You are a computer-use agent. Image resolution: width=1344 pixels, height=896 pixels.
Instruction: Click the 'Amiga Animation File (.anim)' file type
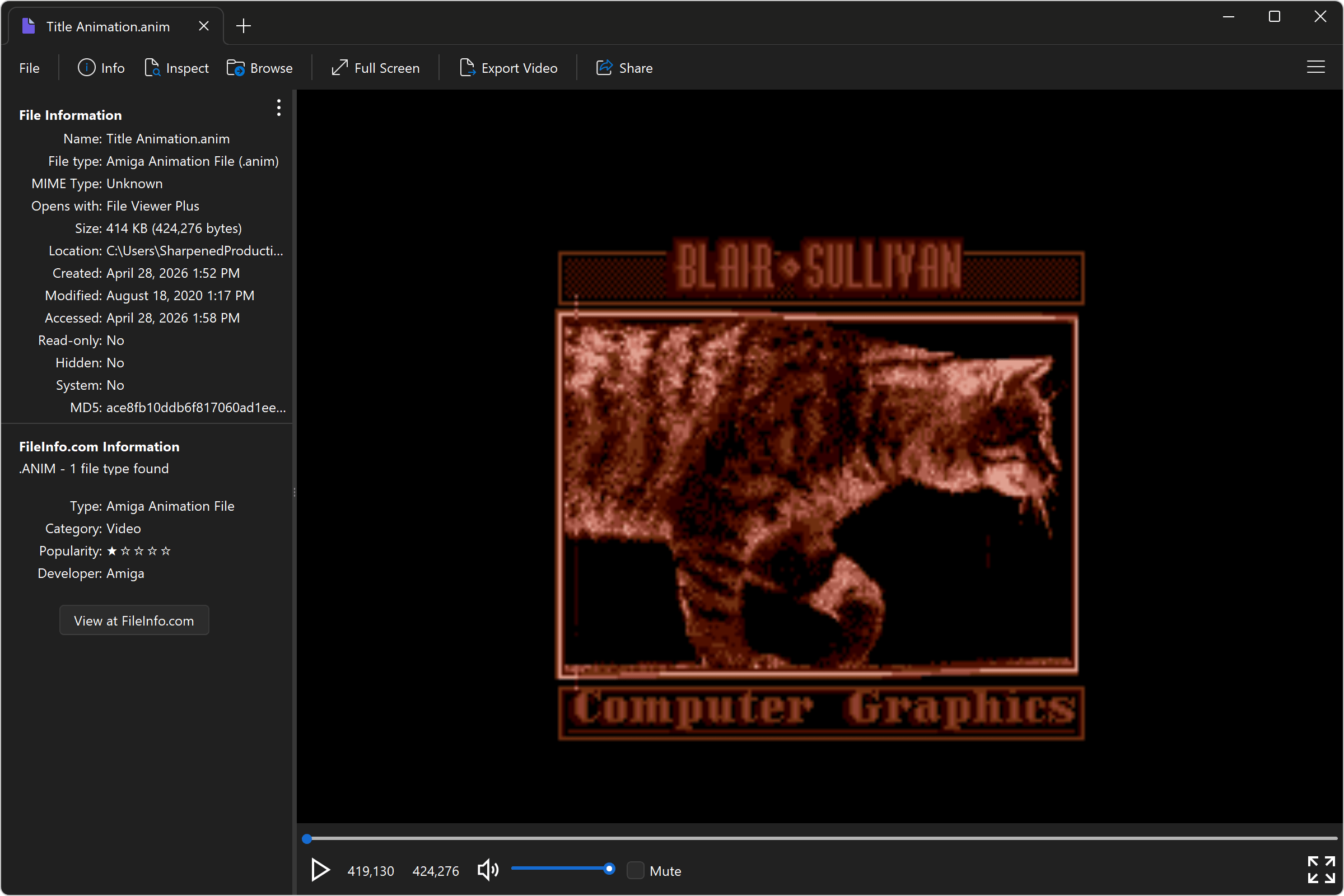pos(193,161)
